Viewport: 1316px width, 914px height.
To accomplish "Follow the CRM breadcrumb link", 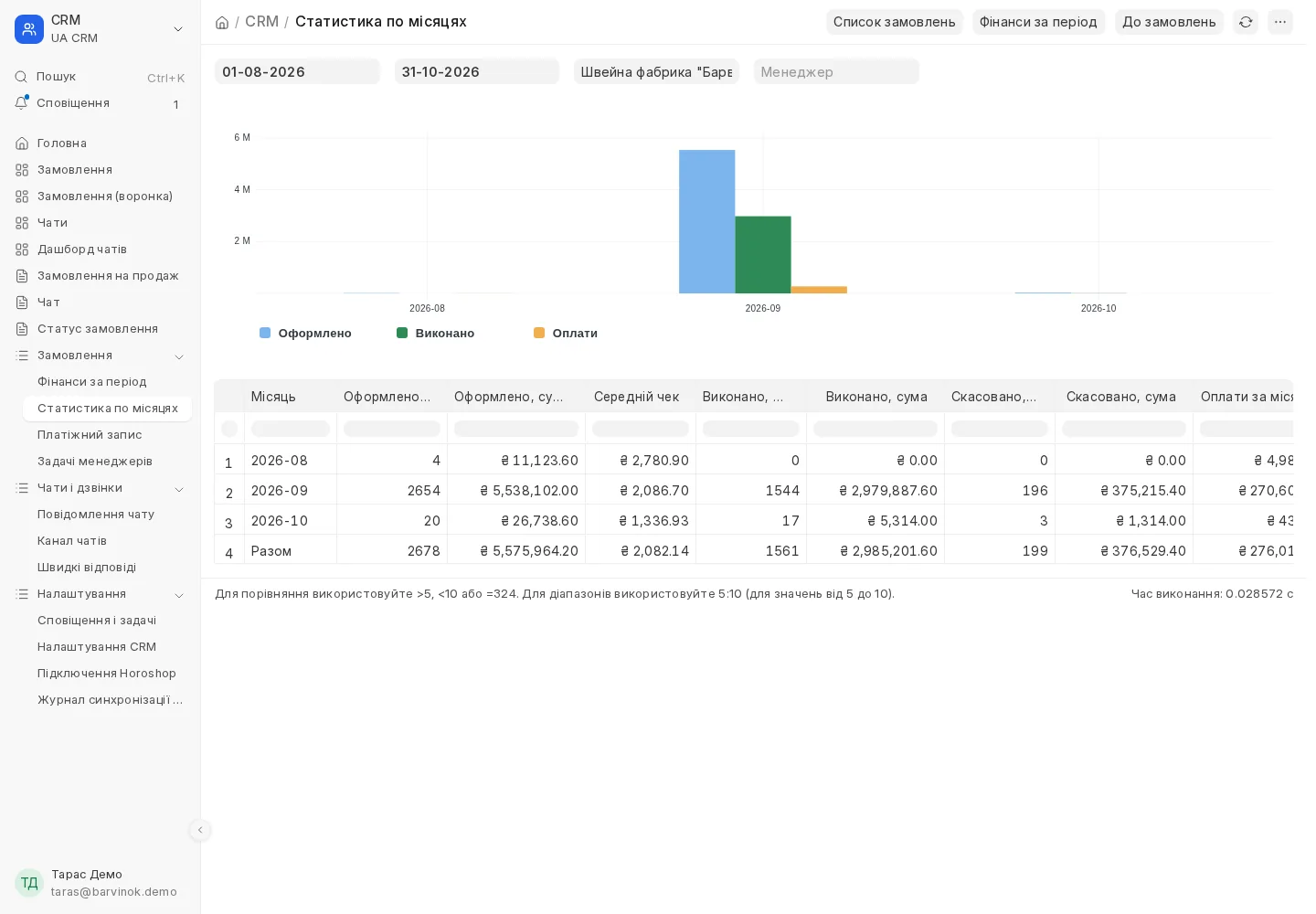I will pyautogui.click(x=261, y=22).
